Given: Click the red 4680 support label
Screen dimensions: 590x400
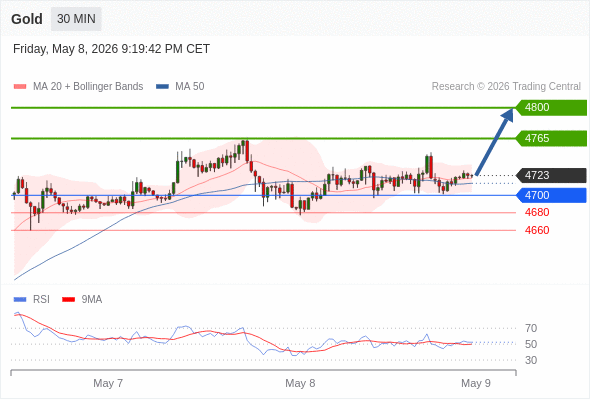Looking at the screenshot, I should [x=537, y=212].
